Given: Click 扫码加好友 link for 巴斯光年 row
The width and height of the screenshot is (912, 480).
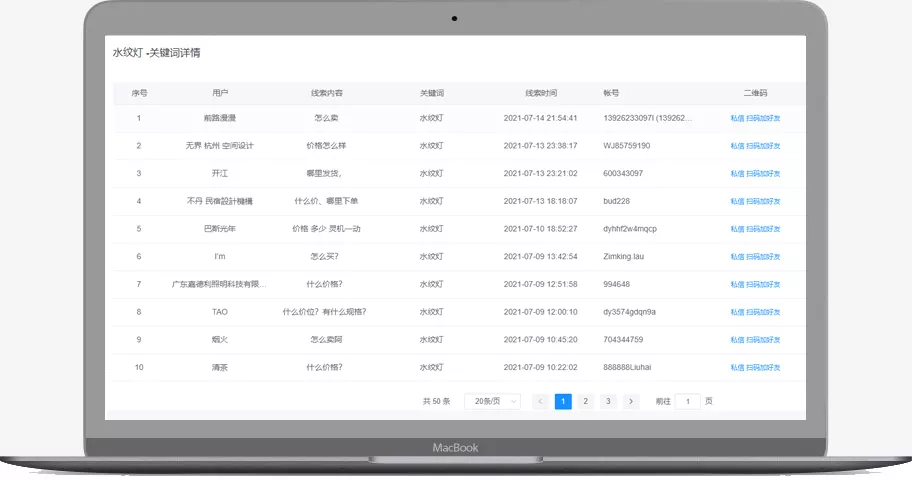Looking at the screenshot, I should [763, 229].
